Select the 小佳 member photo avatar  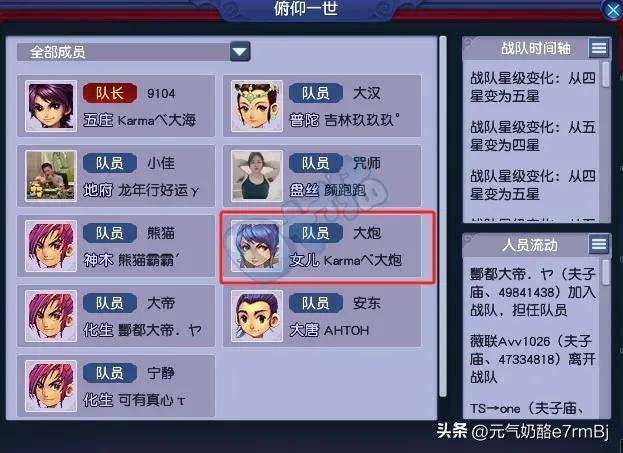tap(51, 176)
